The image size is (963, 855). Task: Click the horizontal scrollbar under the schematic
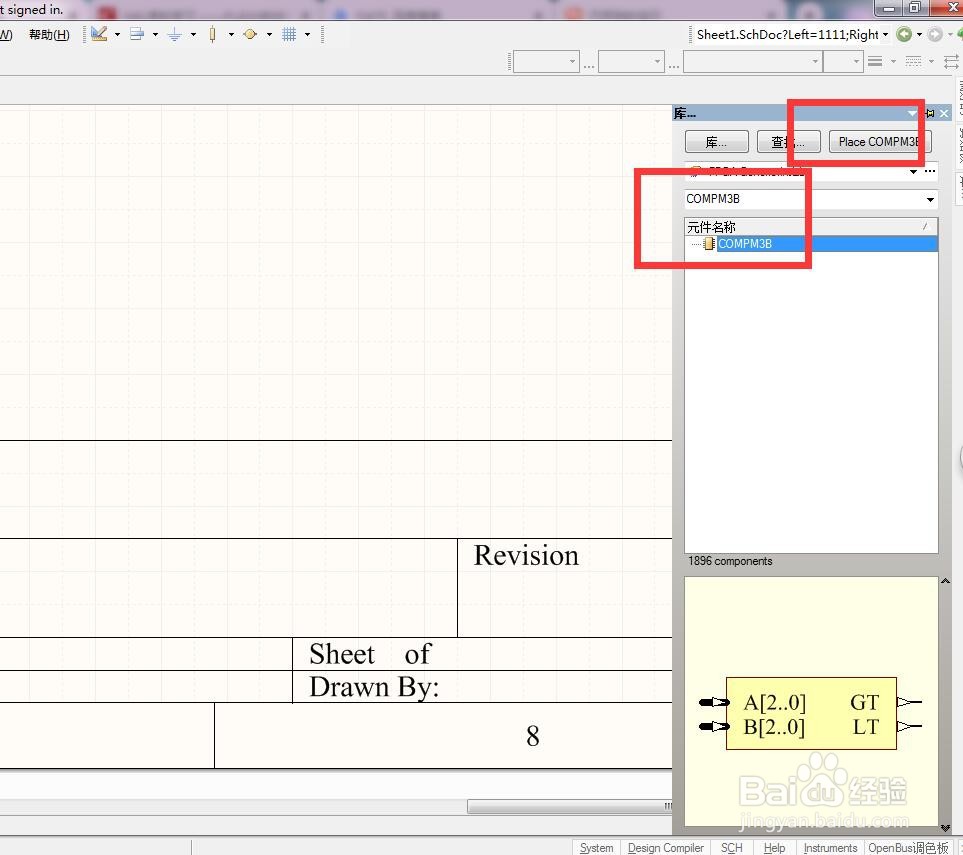point(569,806)
